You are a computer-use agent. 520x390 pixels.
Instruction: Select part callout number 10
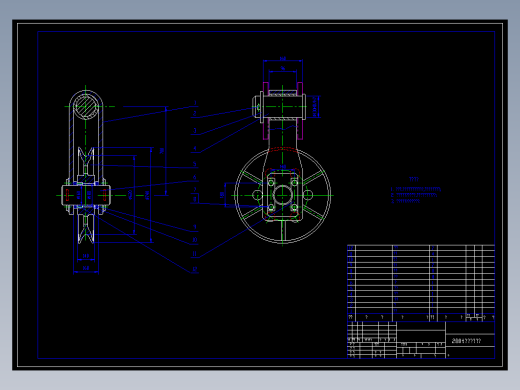click(195, 240)
